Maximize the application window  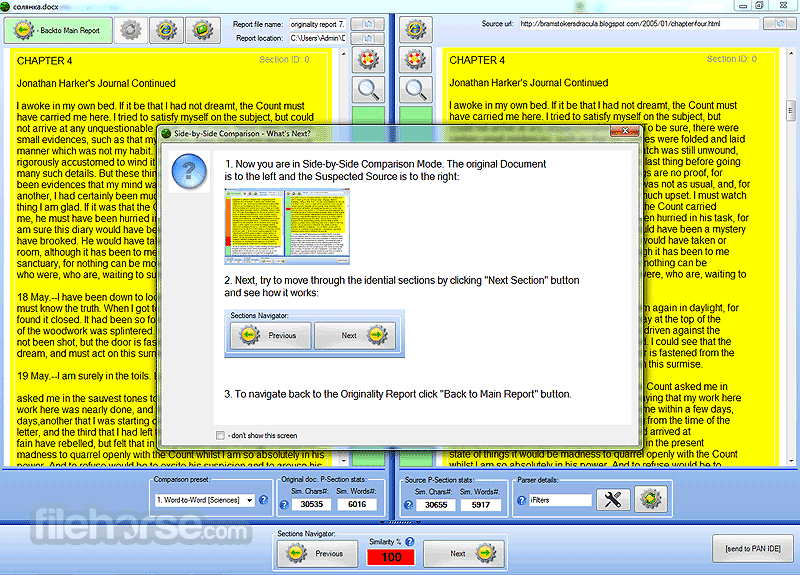coord(760,5)
